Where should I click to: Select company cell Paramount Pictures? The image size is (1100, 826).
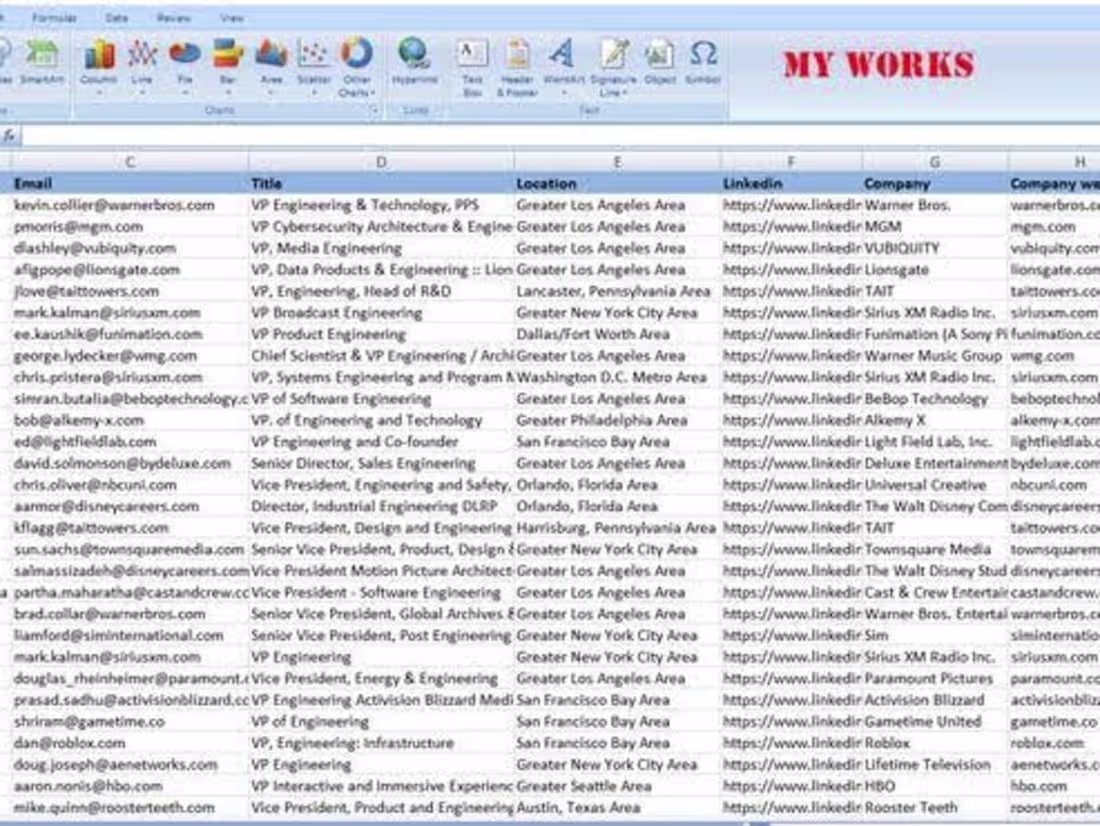[935, 679]
